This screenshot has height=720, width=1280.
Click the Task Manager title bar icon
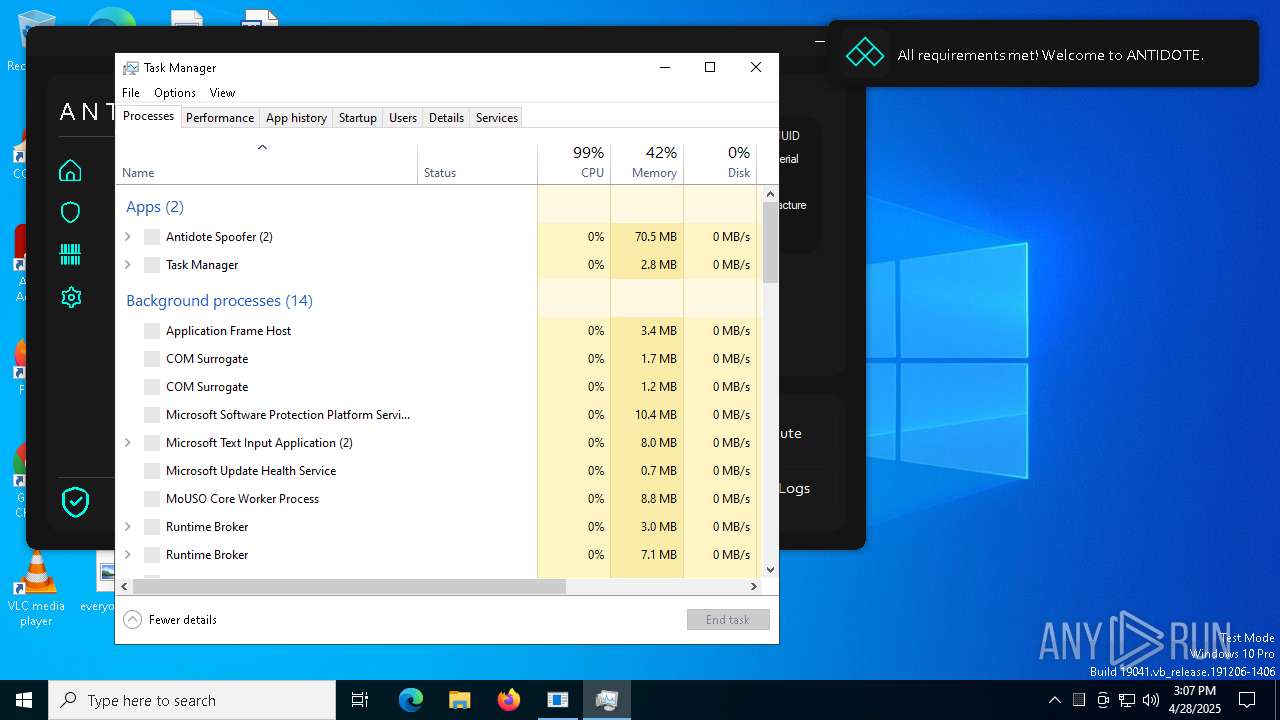[131, 68]
